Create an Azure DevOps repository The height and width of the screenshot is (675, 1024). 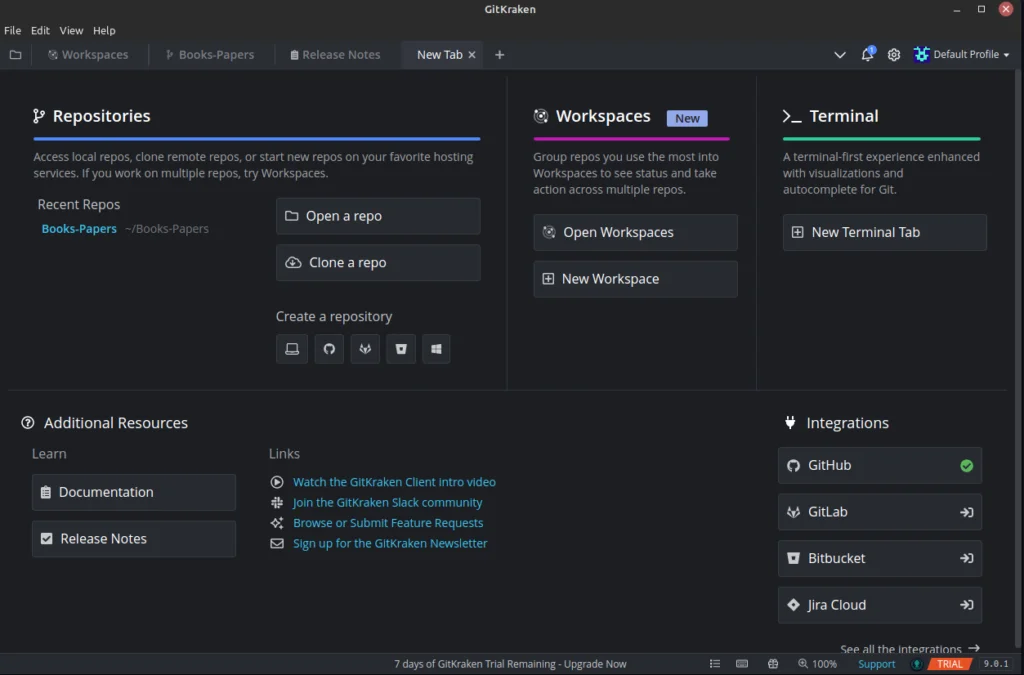pyautogui.click(x=436, y=348)
